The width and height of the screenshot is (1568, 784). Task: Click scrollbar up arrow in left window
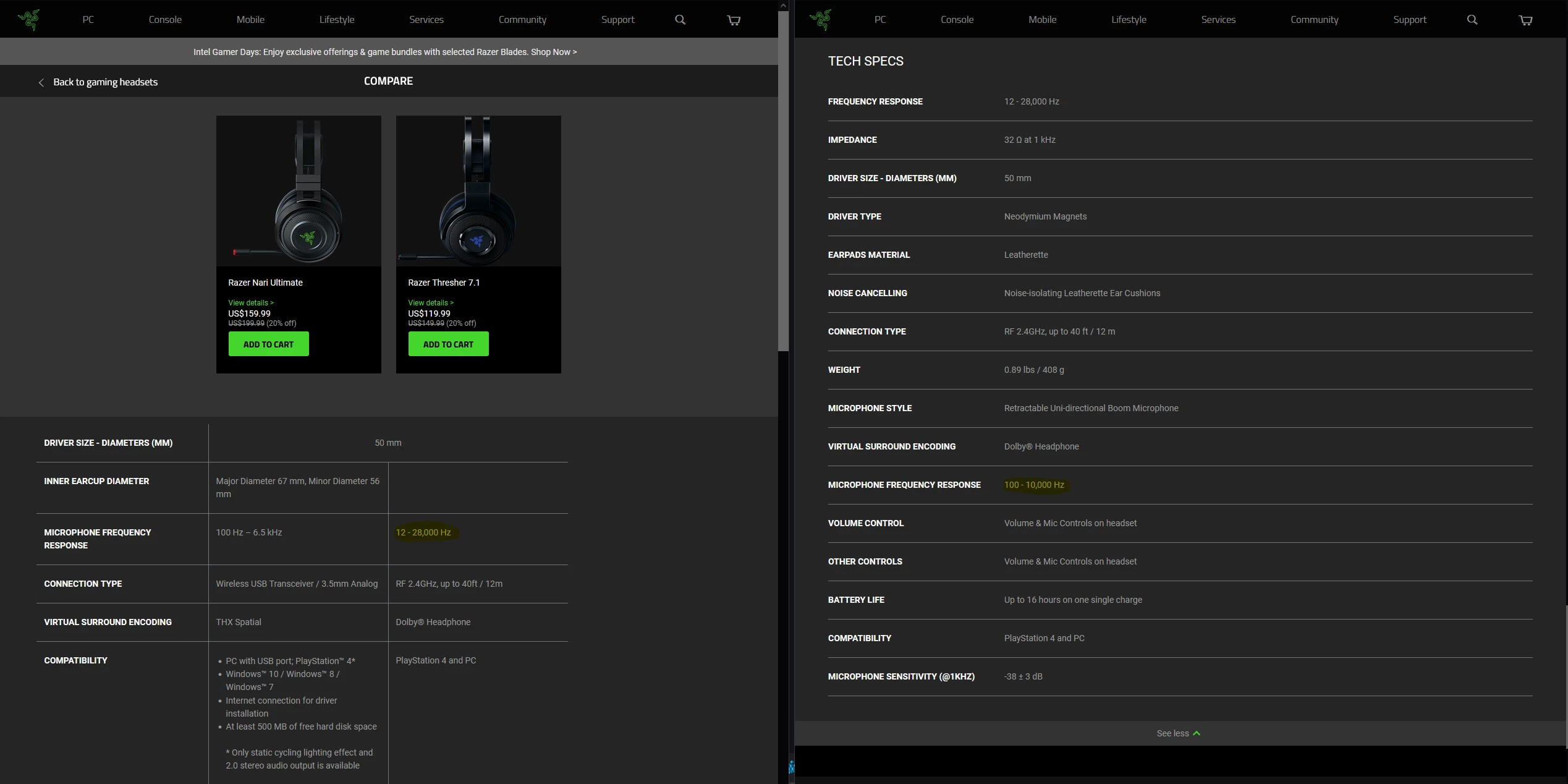783,6
